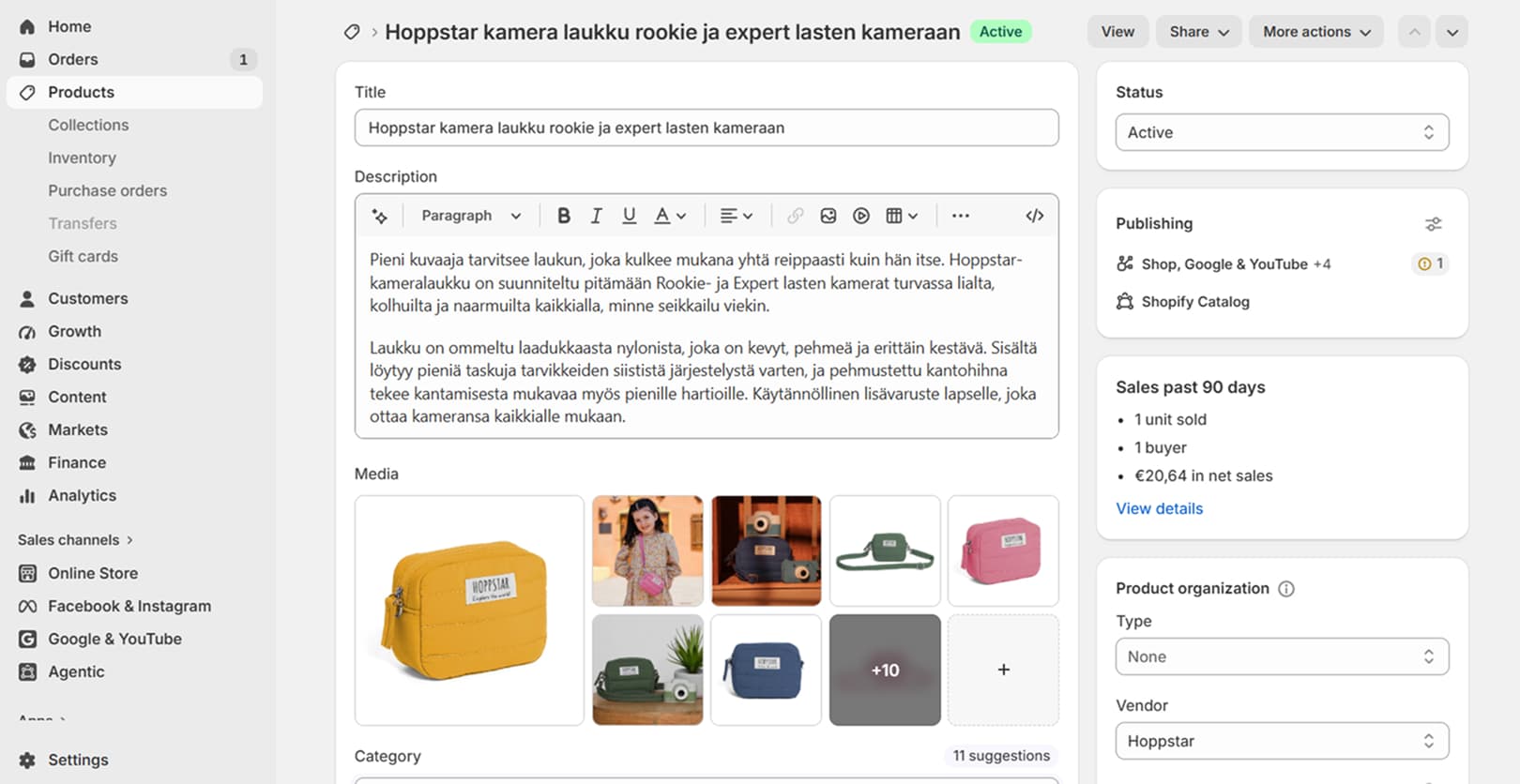The width and height of the screenshot is (1520, 784).
Task: Open the More actions dropdown
Action: point(1316,32)
